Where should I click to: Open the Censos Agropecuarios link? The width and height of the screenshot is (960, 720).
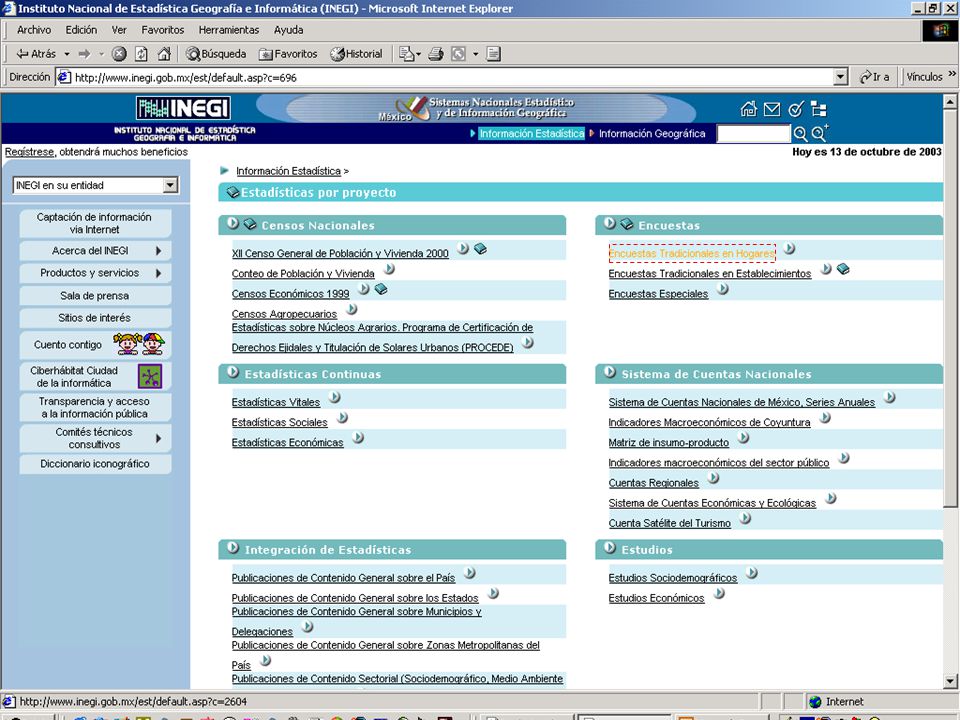click(284, 313)
